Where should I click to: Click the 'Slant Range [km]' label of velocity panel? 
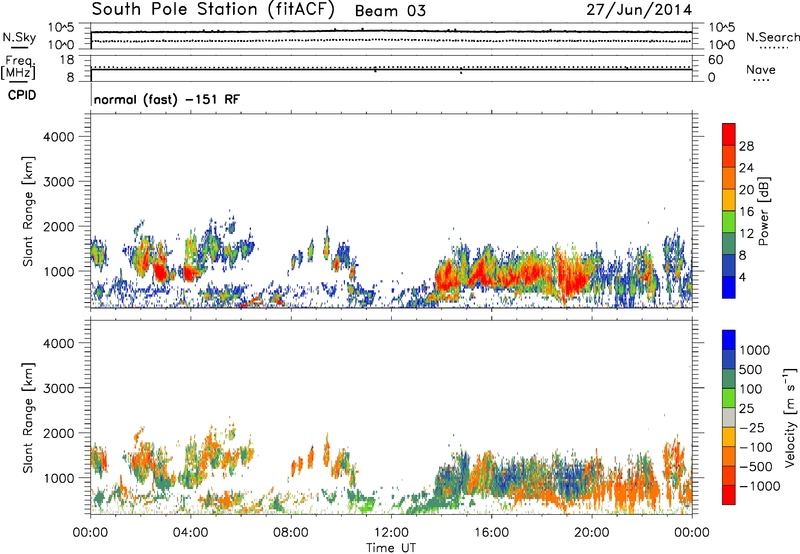tap(28, 417)
